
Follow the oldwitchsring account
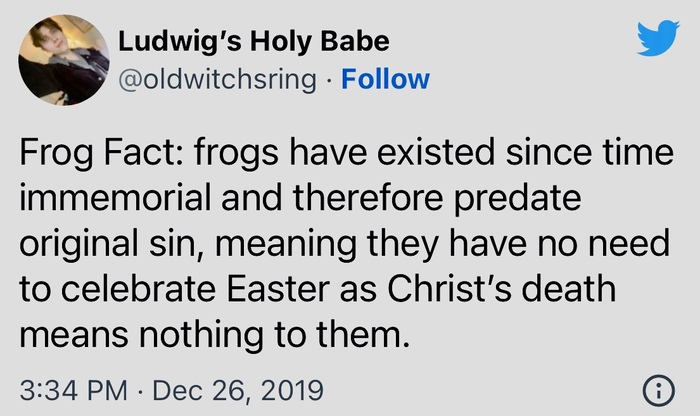(x=385, y=79)
